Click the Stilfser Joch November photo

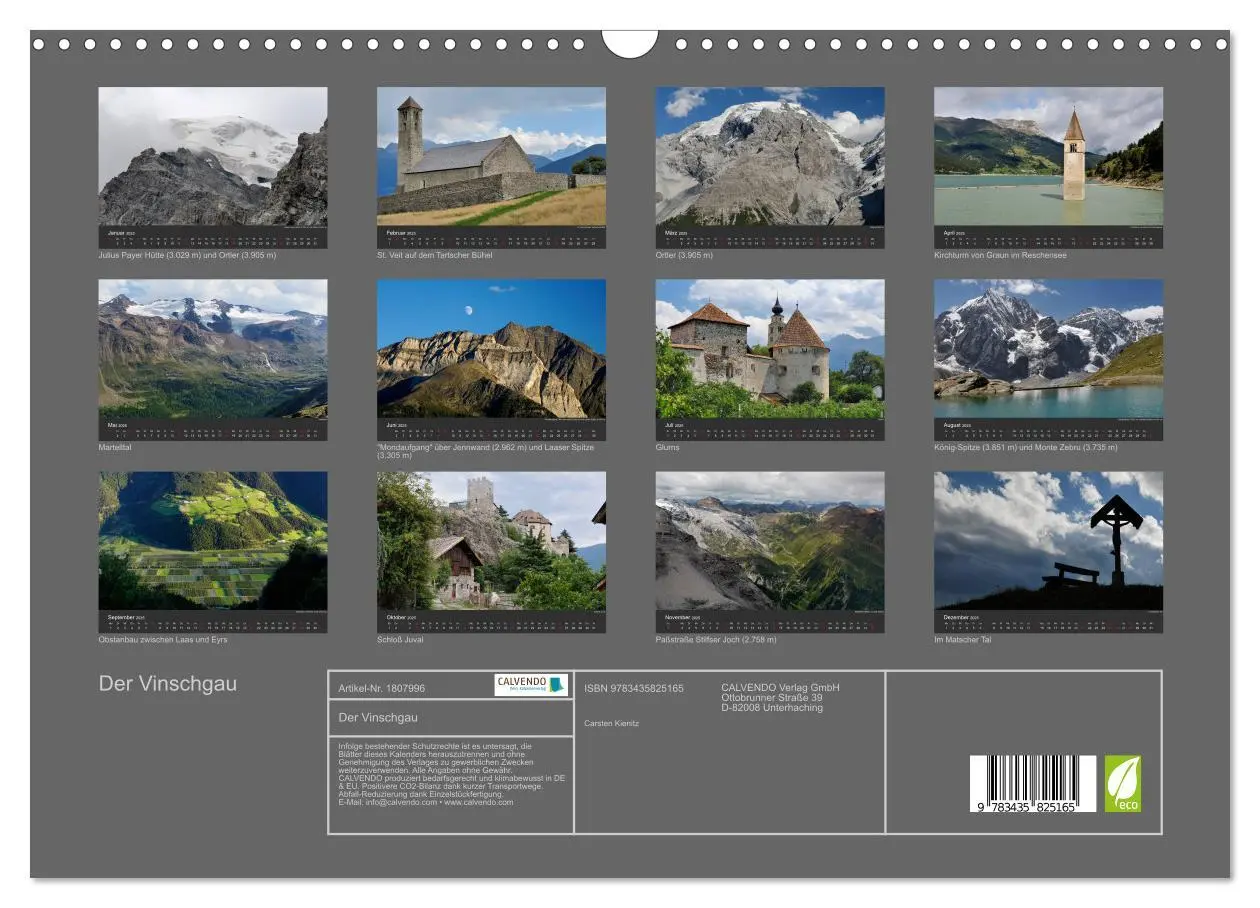tap(770, 541)
